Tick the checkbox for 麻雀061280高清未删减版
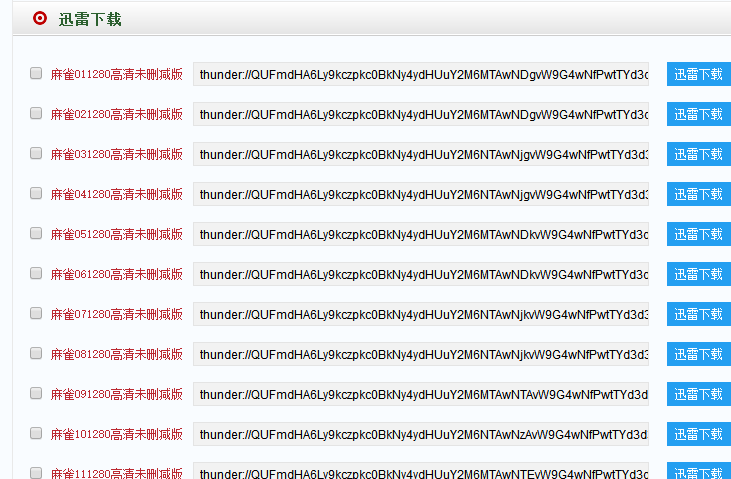The image size is (731, 479). (36, 273)
